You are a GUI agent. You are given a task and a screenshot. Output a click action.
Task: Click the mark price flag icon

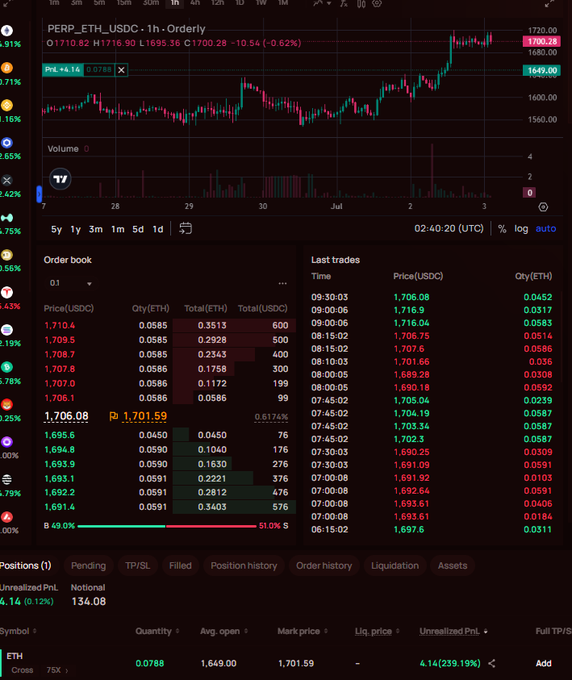pyautogui.click(x=114, y=416)
